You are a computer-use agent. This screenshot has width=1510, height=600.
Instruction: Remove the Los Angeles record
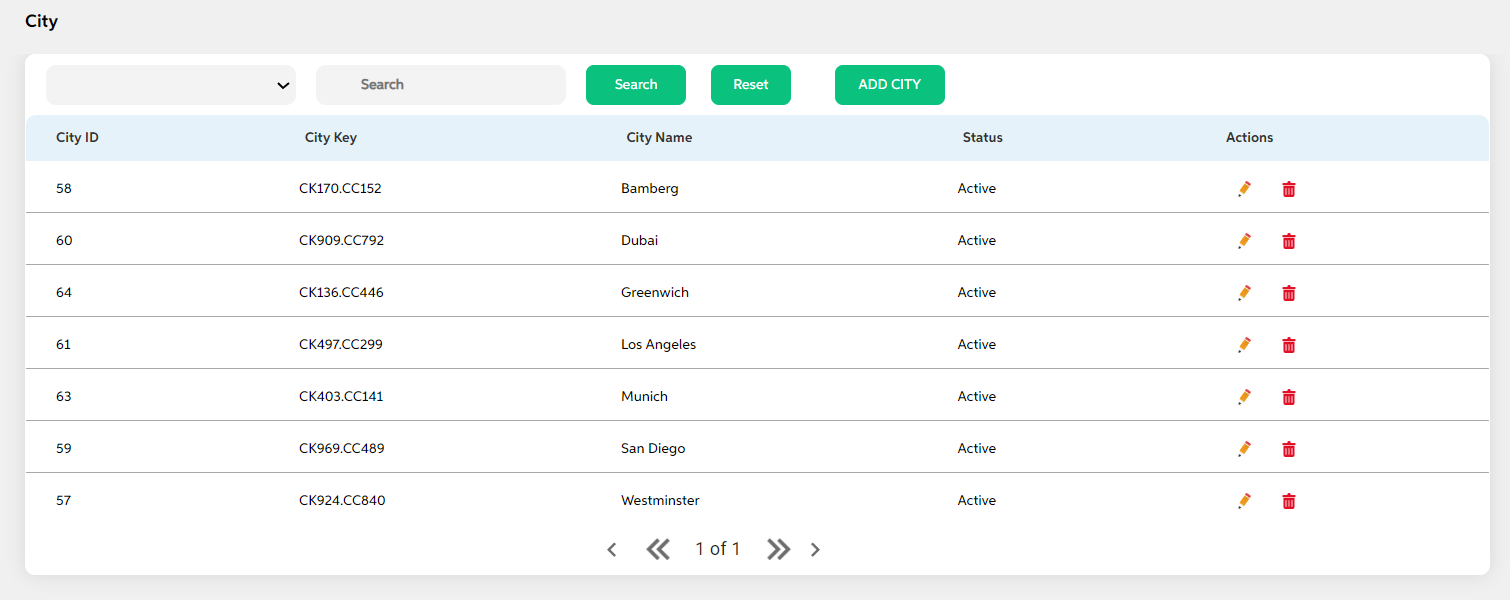click(1289, 345)
